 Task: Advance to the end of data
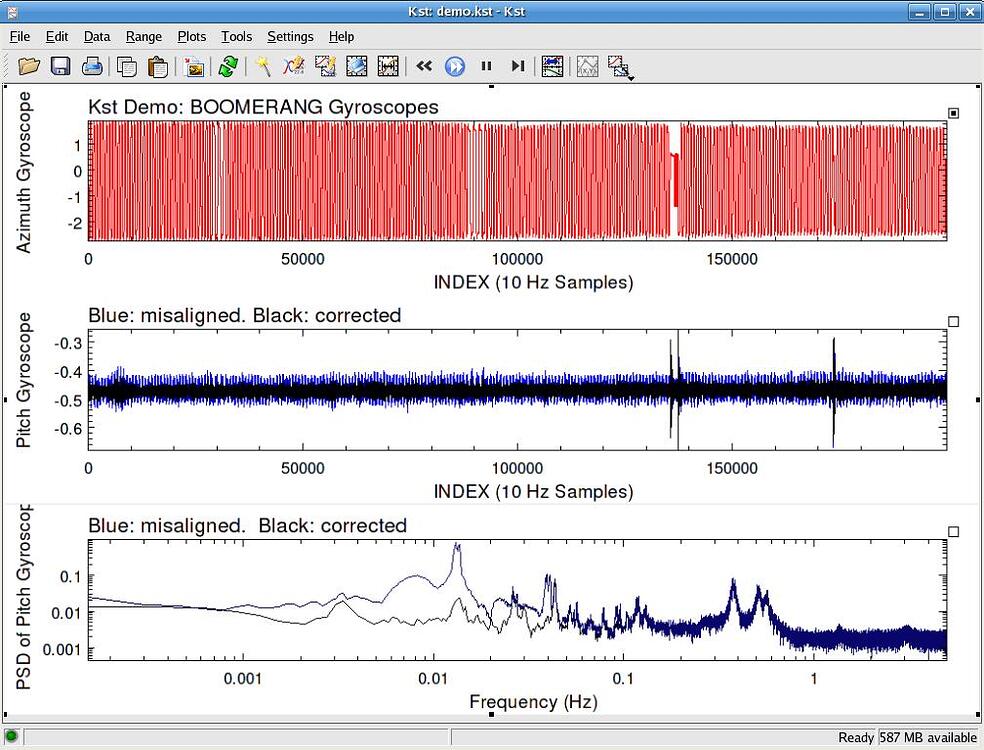pos(517,66)
